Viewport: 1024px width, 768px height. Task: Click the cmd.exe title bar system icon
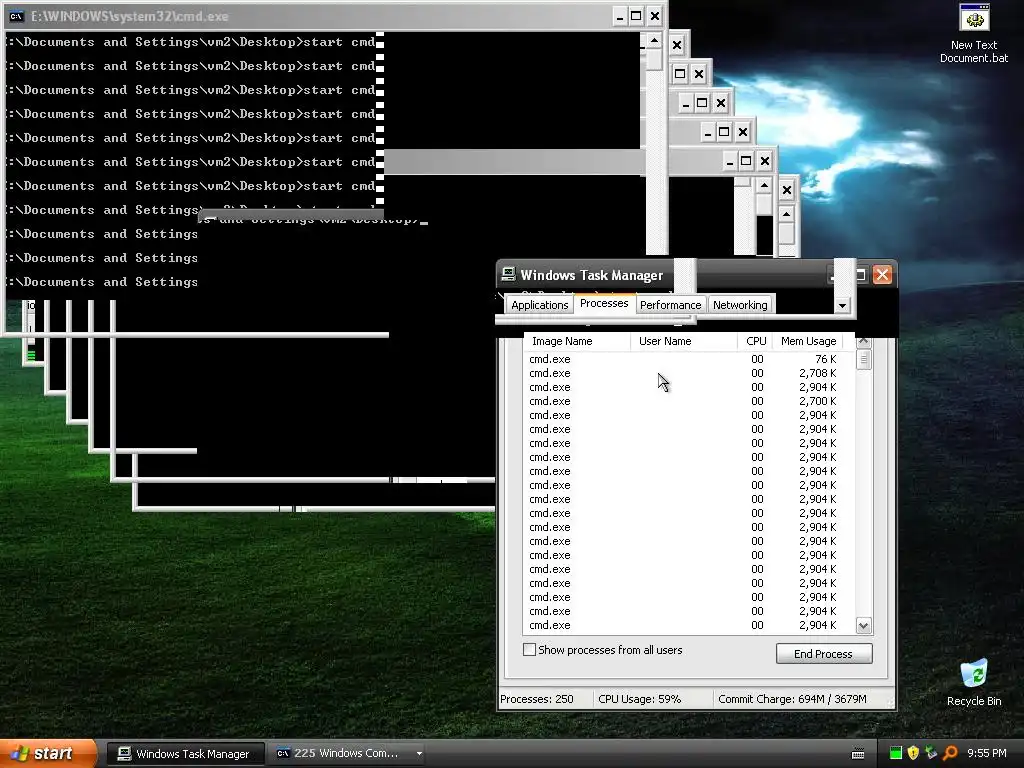[x=16, y=16]
